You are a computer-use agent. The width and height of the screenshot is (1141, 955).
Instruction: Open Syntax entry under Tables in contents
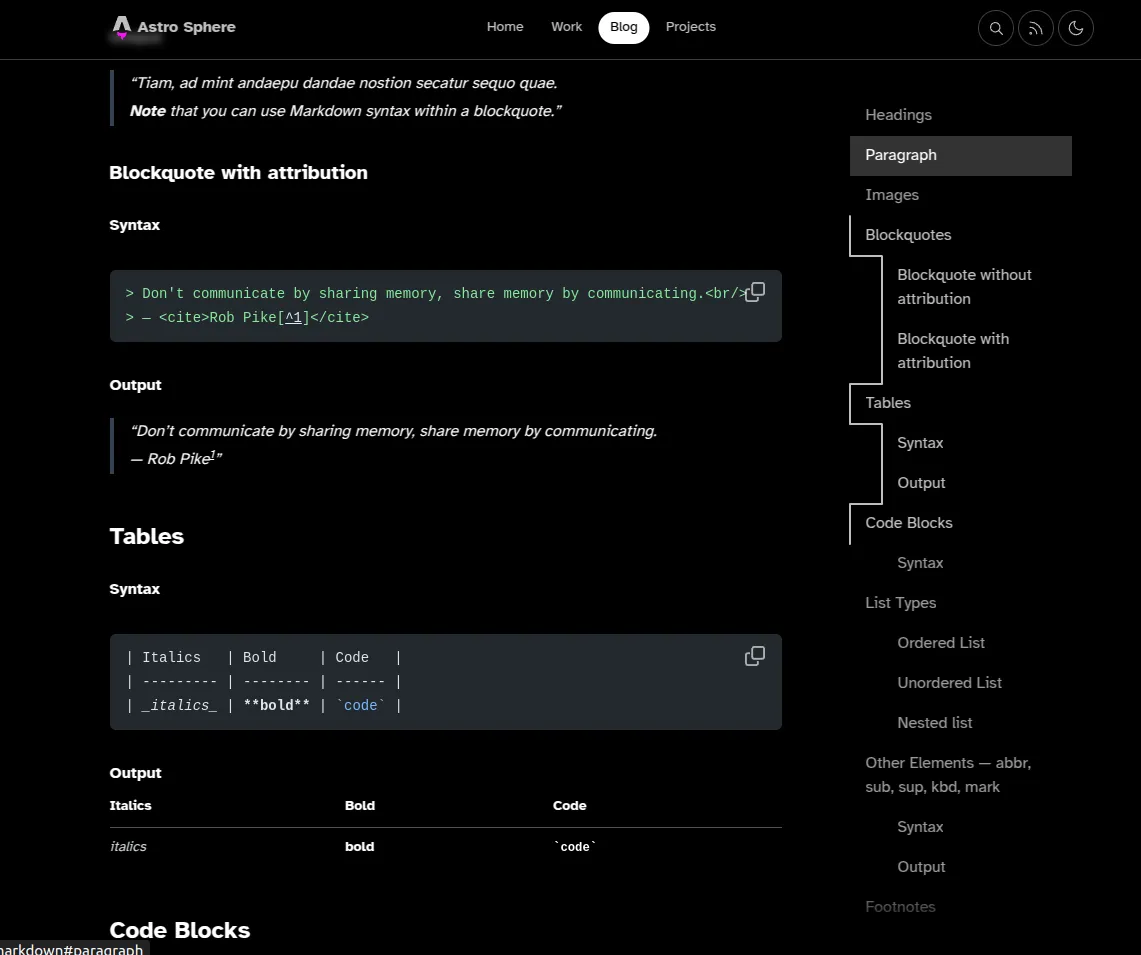920,443
